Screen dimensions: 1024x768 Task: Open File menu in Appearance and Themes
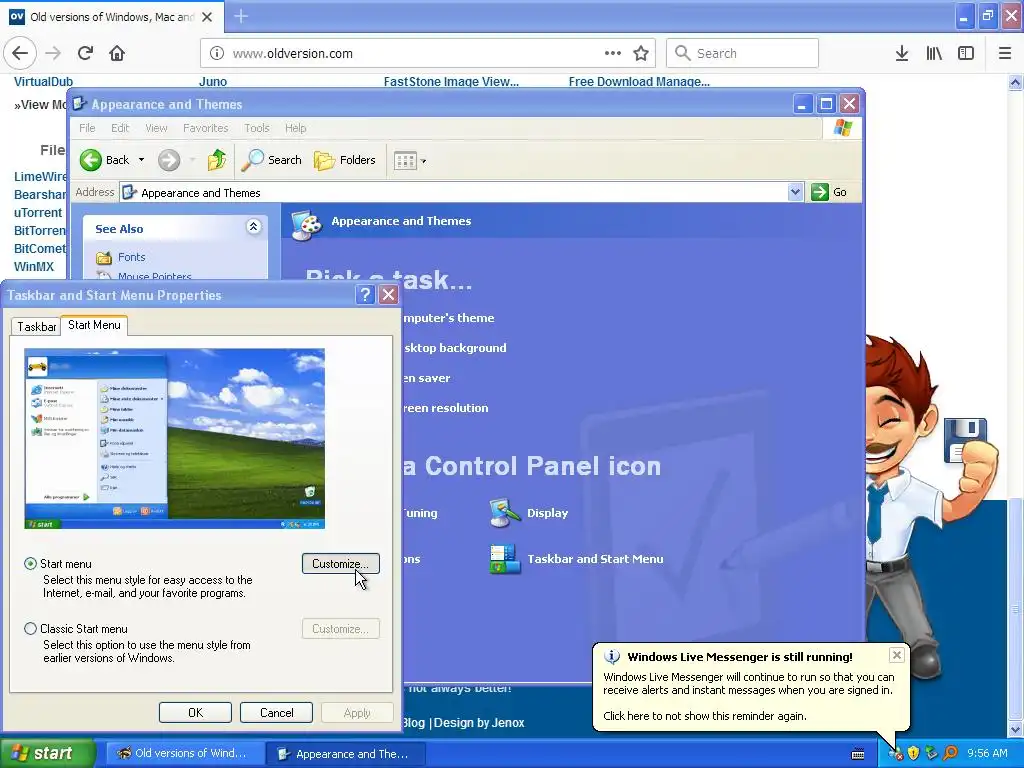click(x=87, y=128)
